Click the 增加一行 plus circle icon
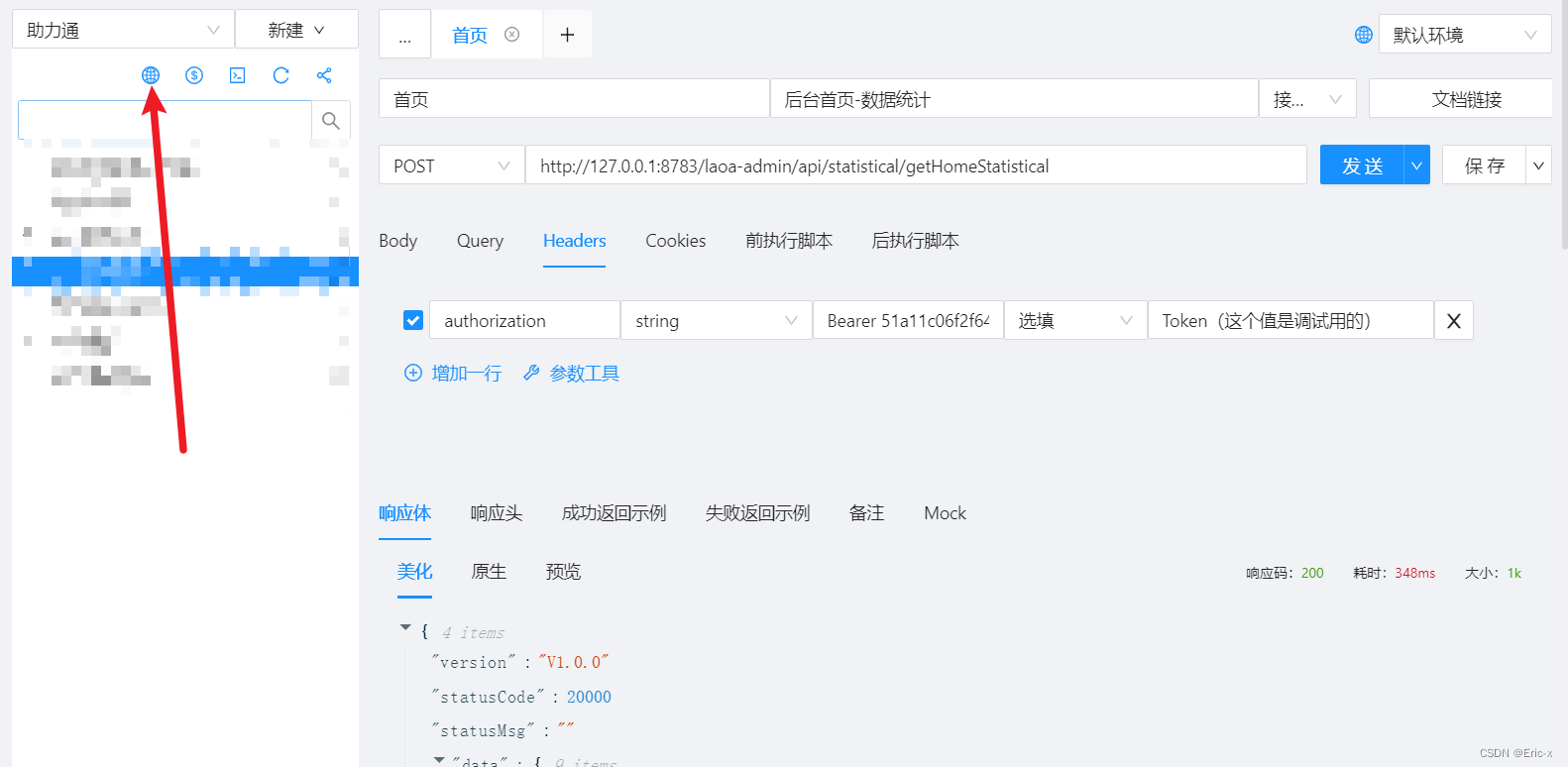Screen dimensions: 1568x767 coord(413,373)
